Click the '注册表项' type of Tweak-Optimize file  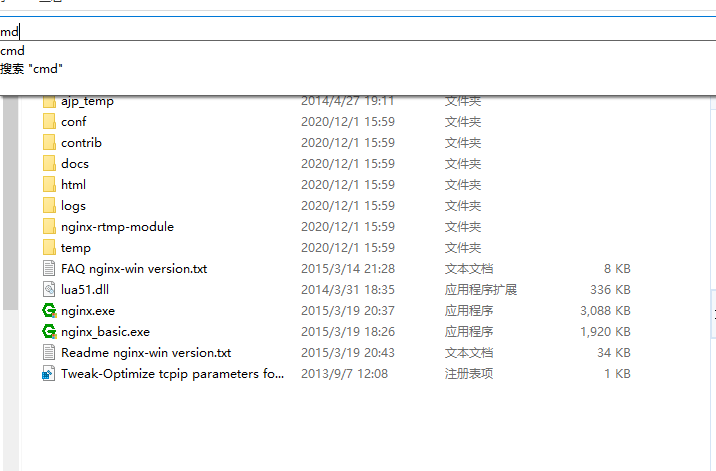click(469, 374)
